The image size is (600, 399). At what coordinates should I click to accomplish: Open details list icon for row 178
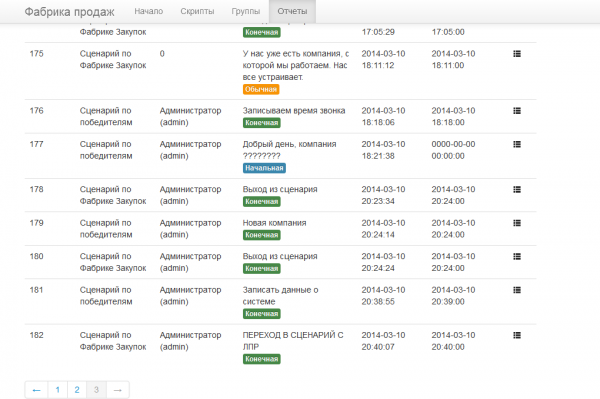517,190
